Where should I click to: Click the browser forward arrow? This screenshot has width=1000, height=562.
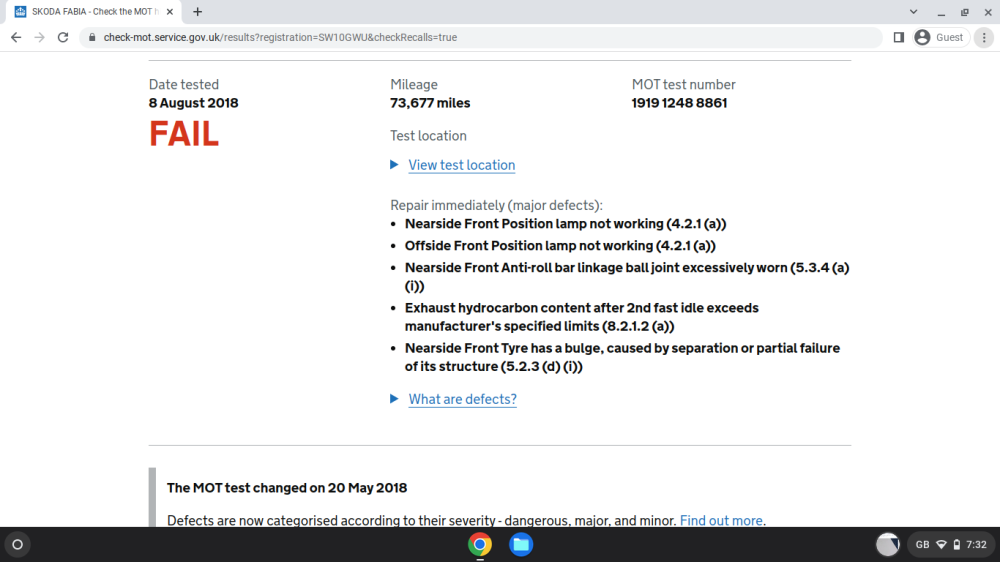click(x=40, y=38)
